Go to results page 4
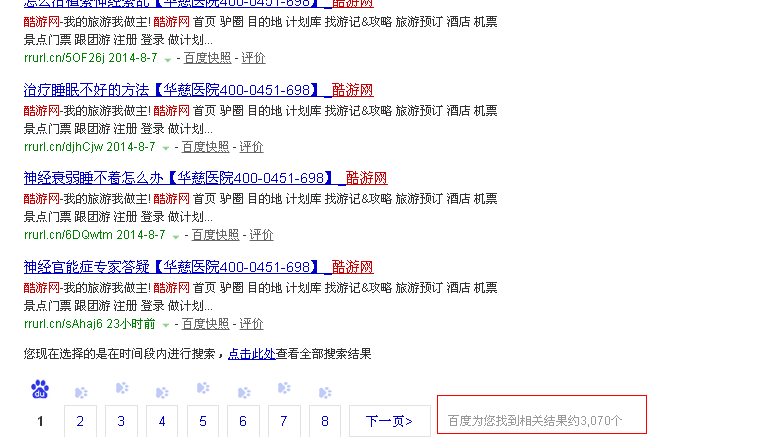The width and height of the screenshot is (757, 445). pyautogui.click(x=162, y=421)
